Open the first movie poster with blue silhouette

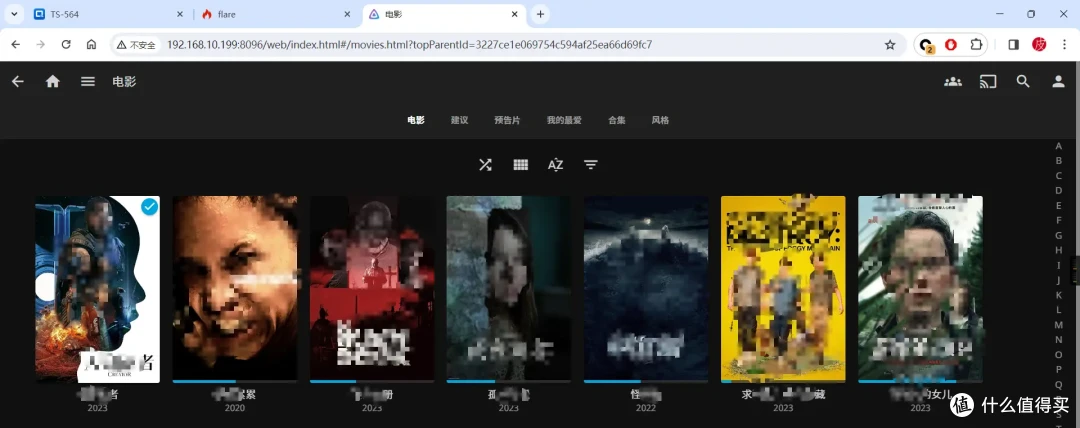coord(97,289)
